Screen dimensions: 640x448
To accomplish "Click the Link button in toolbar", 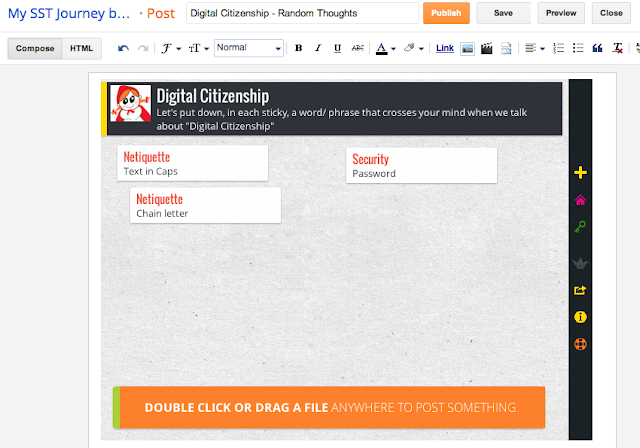I will pos(444,48).
